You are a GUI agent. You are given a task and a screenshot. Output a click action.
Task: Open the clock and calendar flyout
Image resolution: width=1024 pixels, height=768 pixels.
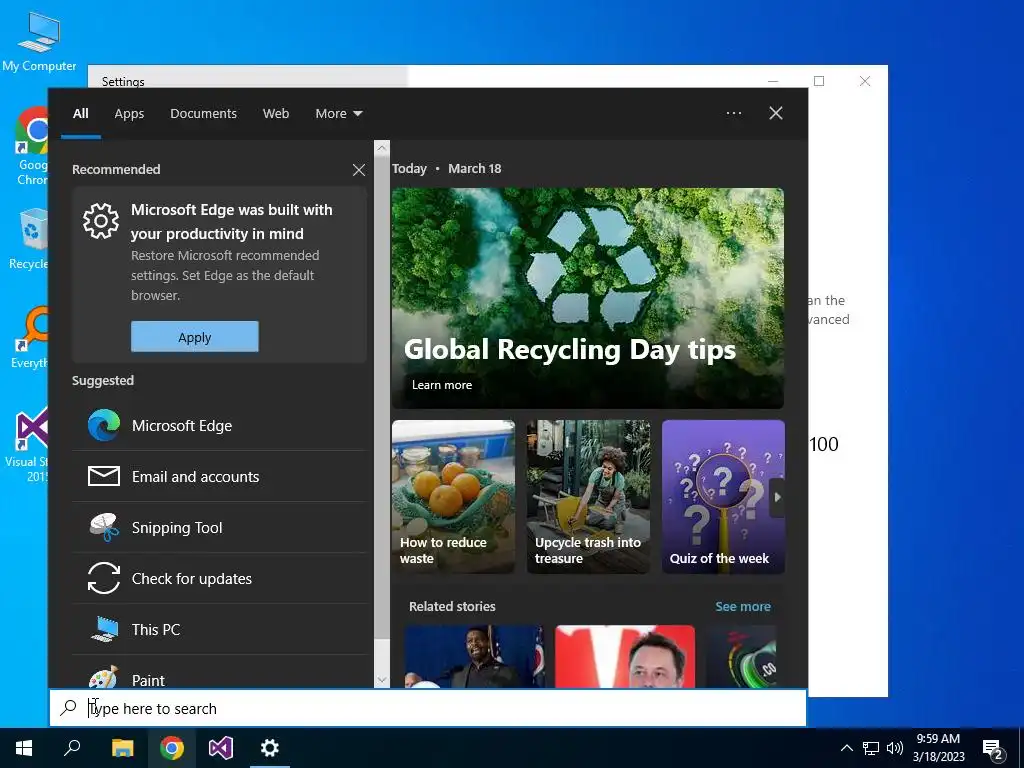(938, 748)
